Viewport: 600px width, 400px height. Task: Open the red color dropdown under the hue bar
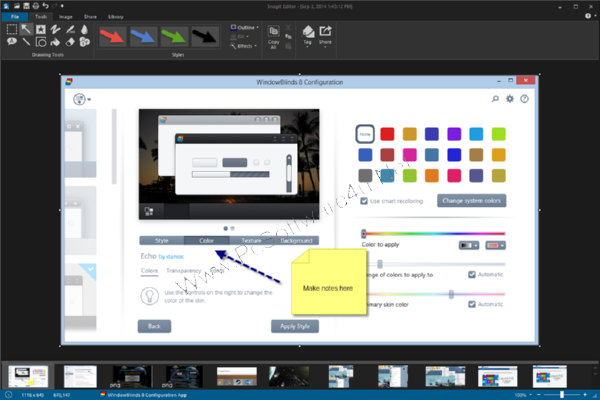point(496,245)
